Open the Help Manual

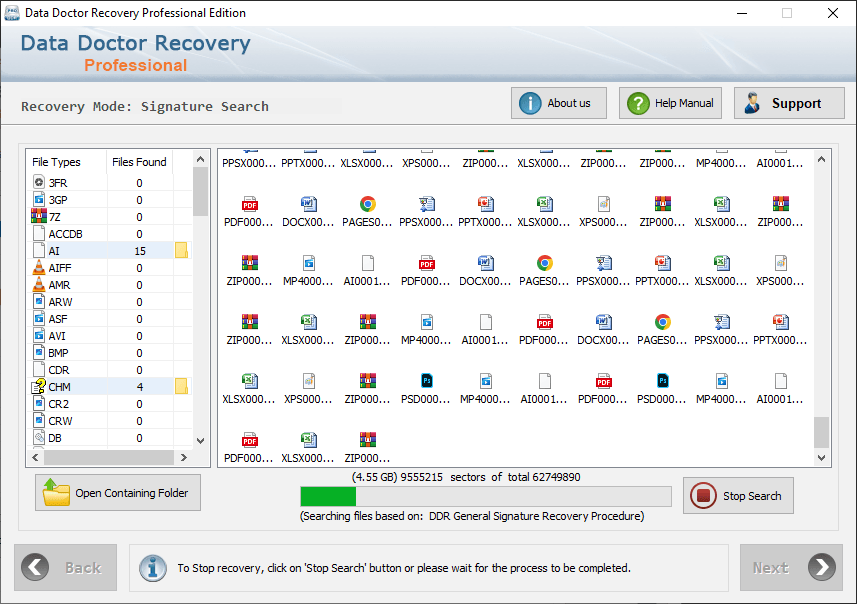pyautogui.click(x=670, y=103)
